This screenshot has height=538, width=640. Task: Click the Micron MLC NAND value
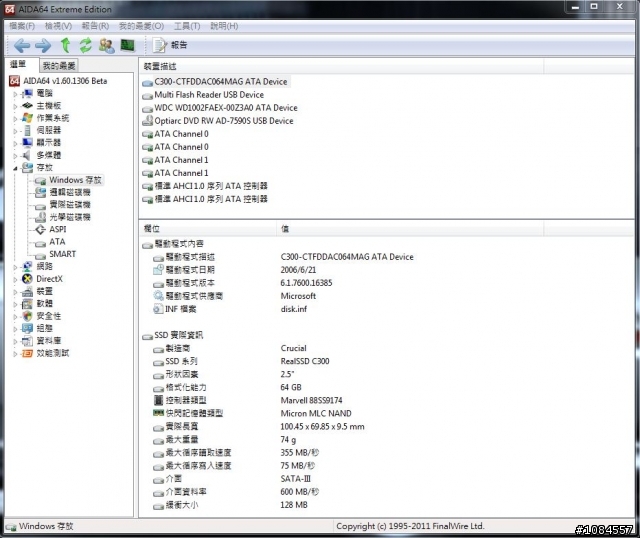pos(316,414)
